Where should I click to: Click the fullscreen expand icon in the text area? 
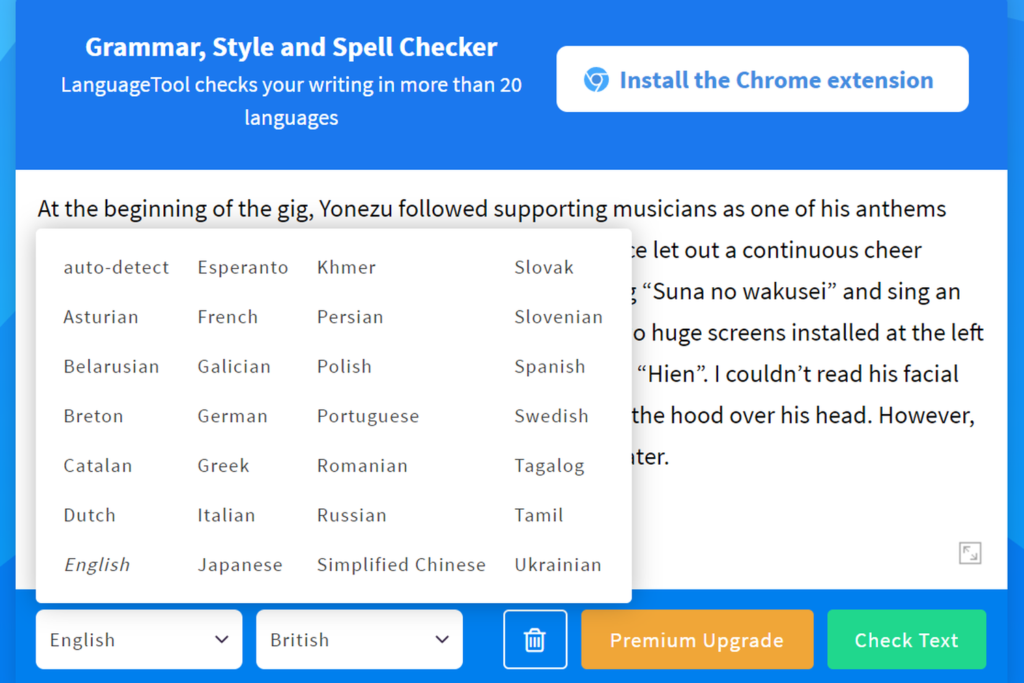(970, 553)
